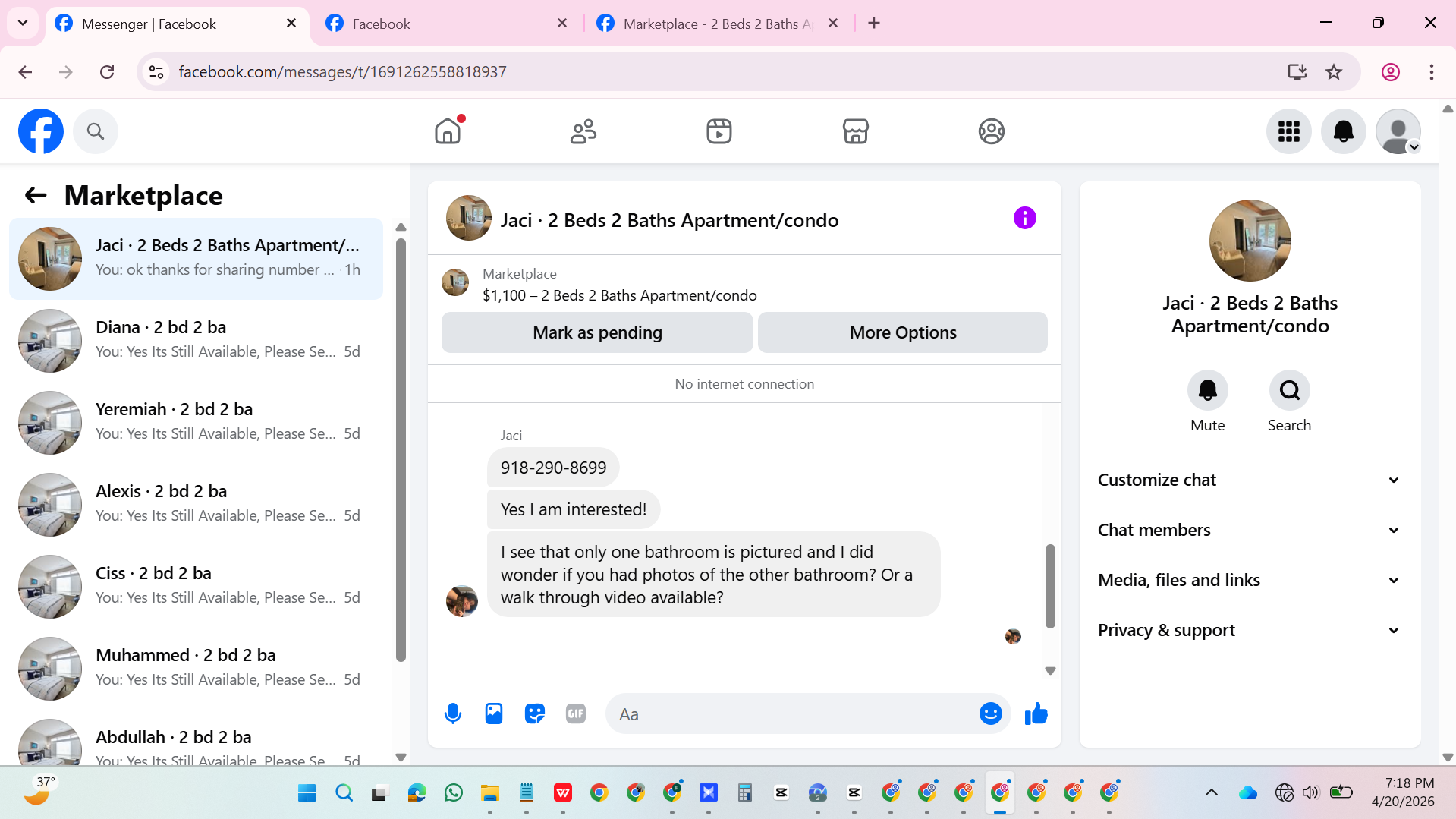The image size is (1456, 819).
Task: Attach a photo using the image icon
Action: click(494, 714)
